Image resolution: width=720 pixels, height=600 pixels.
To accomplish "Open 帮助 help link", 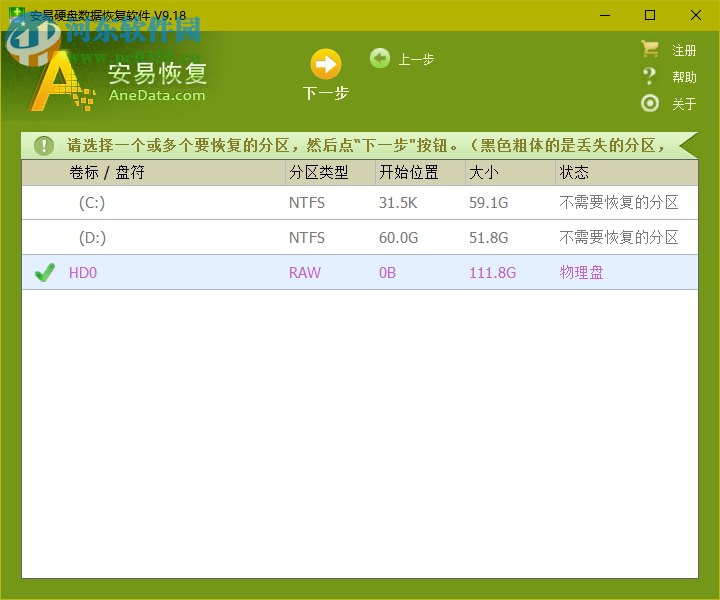I will click(684, 77).
